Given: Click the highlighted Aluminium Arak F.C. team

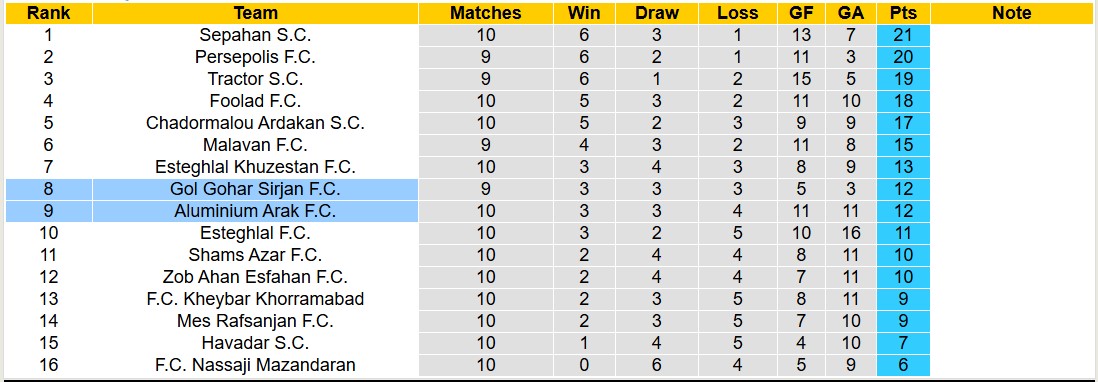Looking at the screenshot, I should [x=256, y=211].
